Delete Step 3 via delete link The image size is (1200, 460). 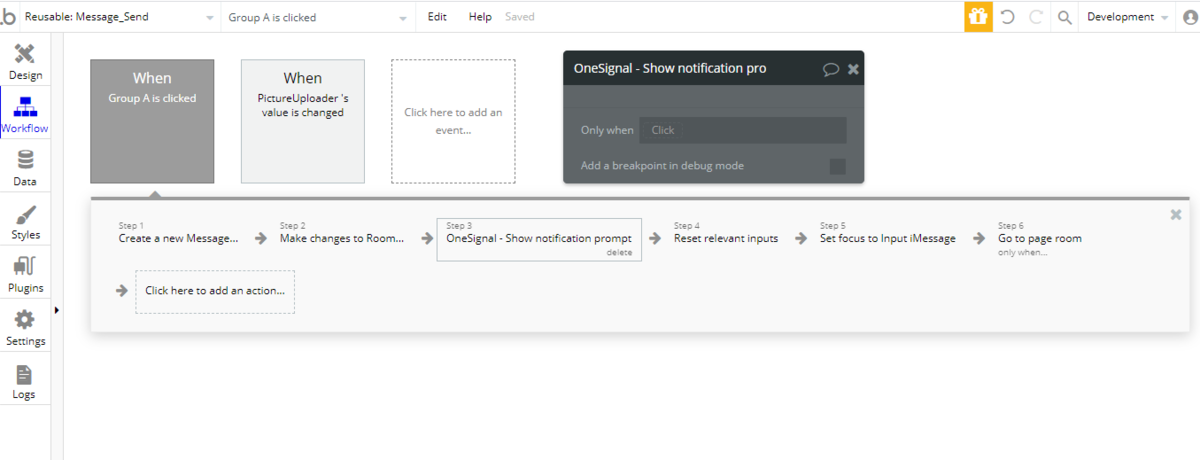(x=620, y=253)
